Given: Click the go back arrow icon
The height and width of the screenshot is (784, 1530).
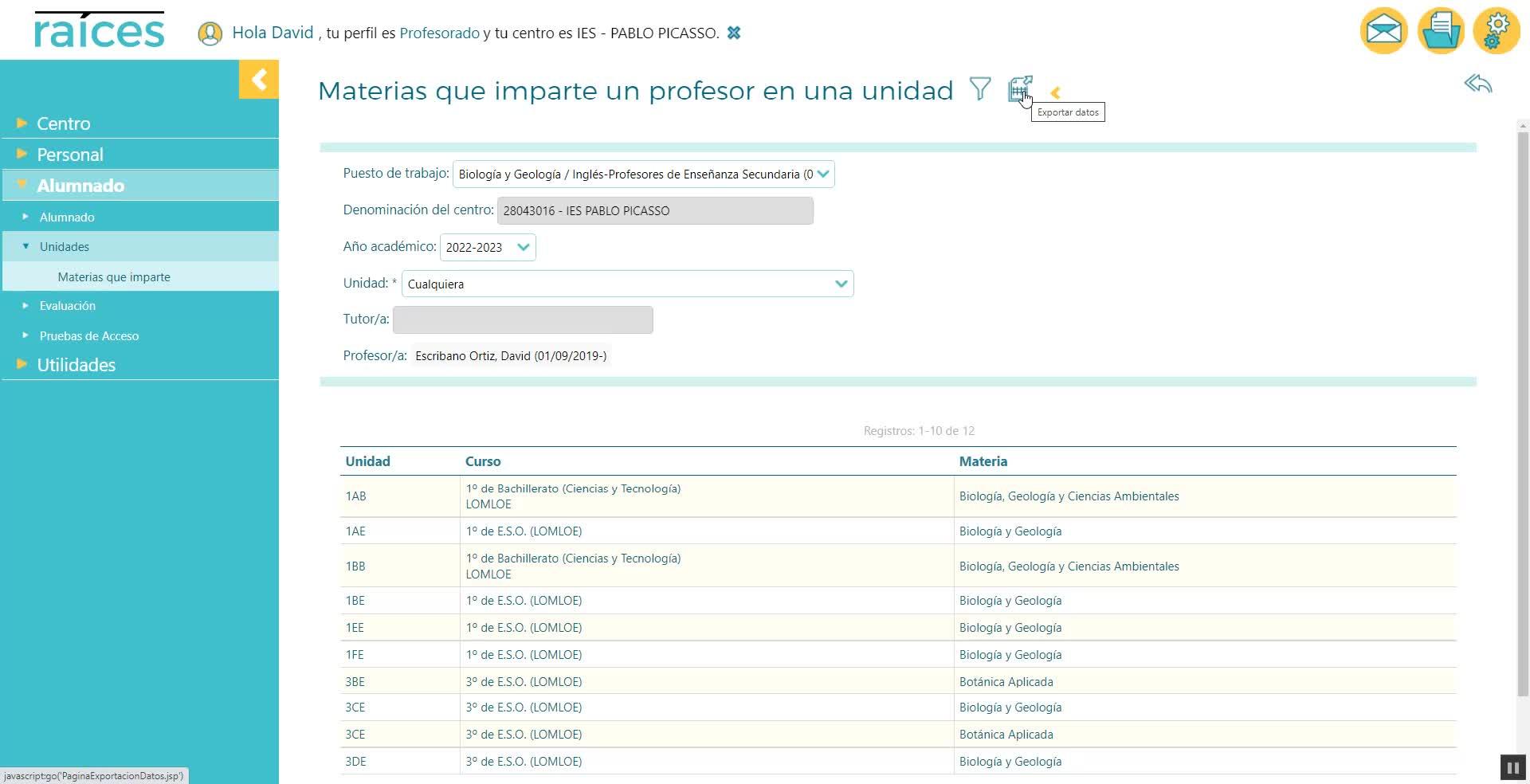Looking at the screenshot, I should tap(1477, 84).
